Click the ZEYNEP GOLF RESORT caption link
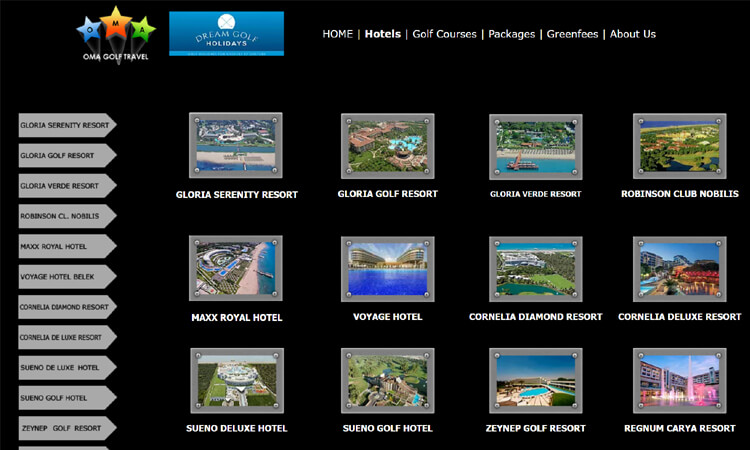Image resolution: width=750 pixels, height=450 pixels. pos(536,428)
